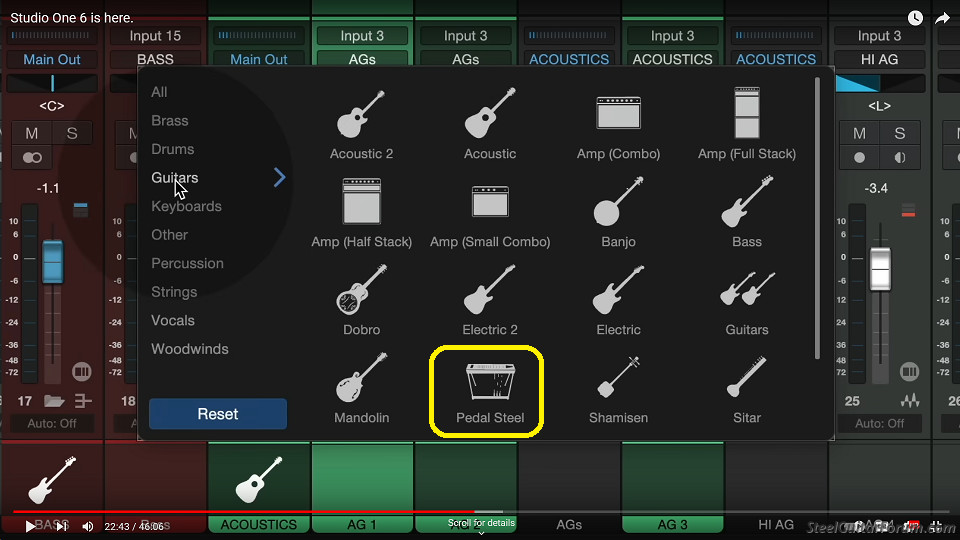960x540 pixels.
Task: Pick the Shamisen icon
Action: 618,382
